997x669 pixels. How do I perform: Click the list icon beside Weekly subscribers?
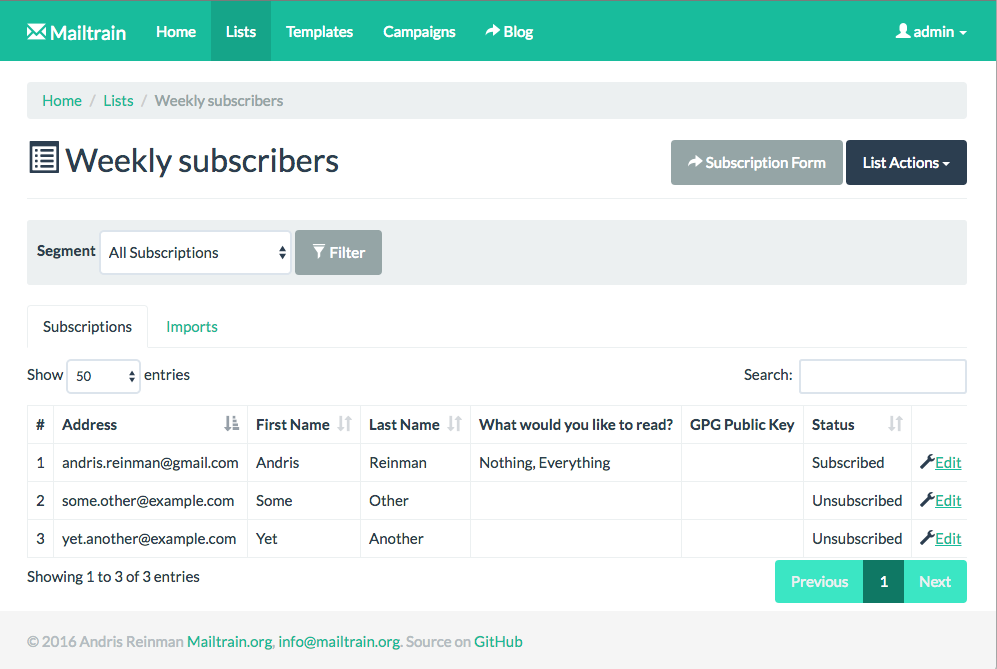44,159
